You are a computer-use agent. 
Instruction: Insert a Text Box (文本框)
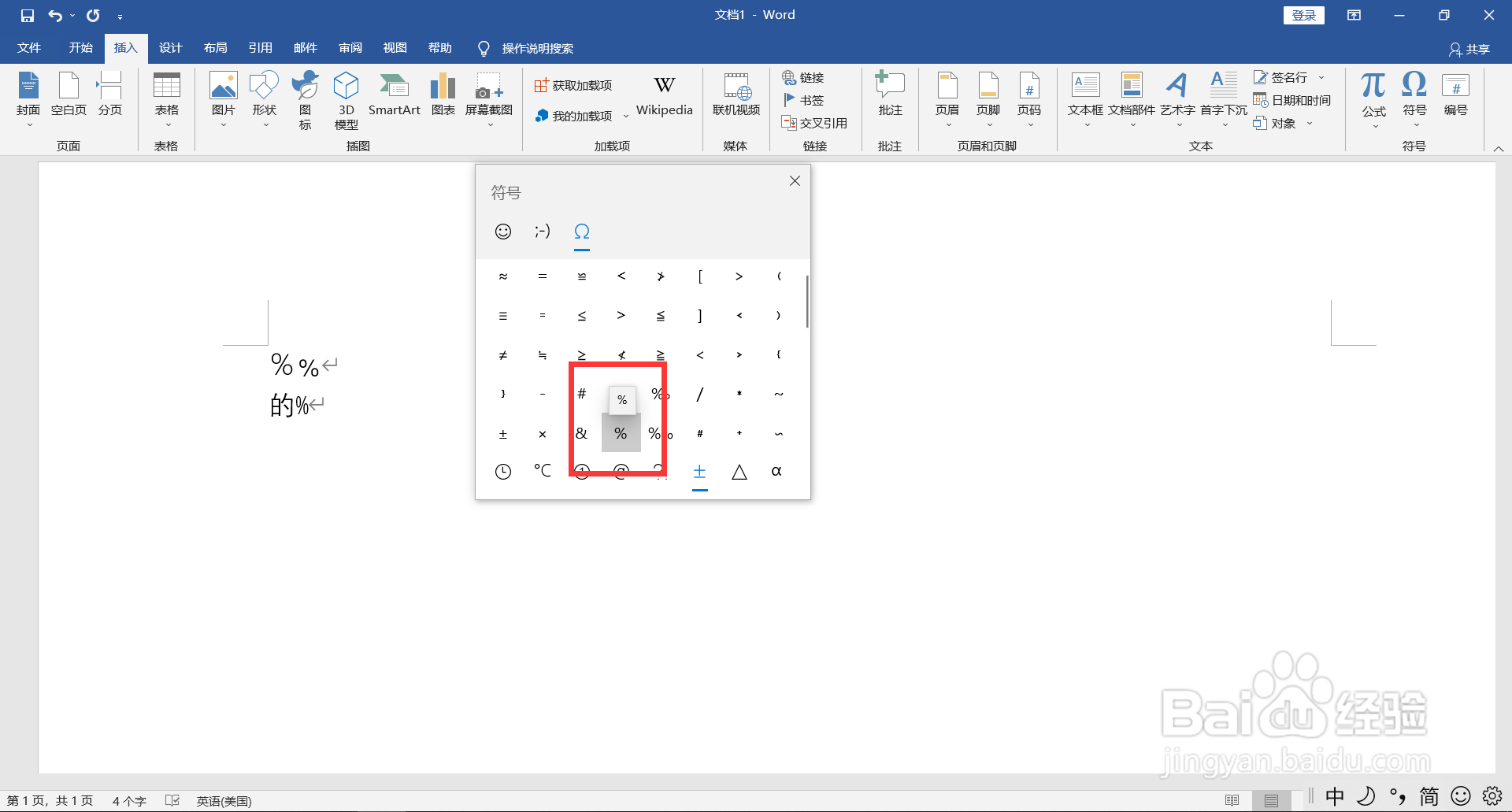(x=1086, y=99)
